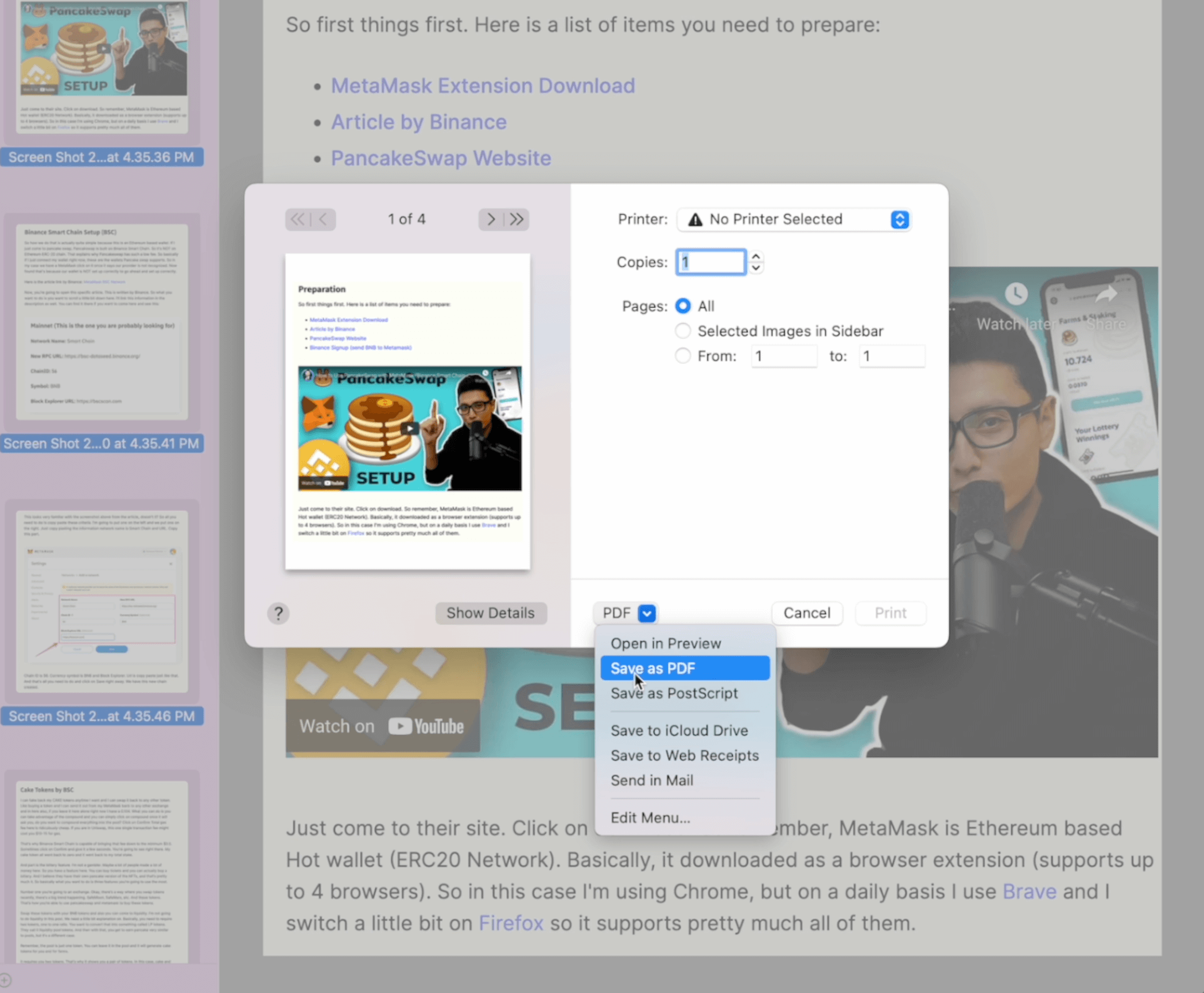Select the All pages radio button
This screenshot has width=1204, height=993.
pyautogui.click(x=683, y=306)
